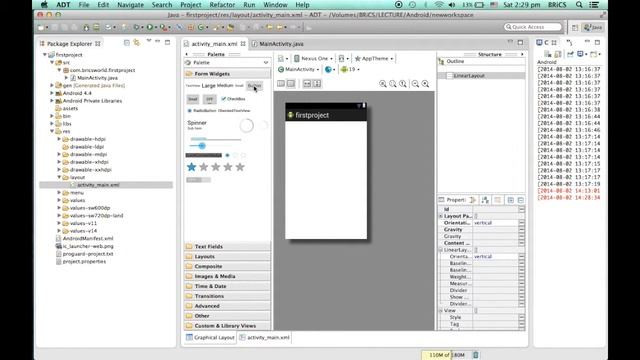The height and width of the screenshot is (360, 640).
Task: Expand the Android 4.4 library node
Action: [52, 93]
